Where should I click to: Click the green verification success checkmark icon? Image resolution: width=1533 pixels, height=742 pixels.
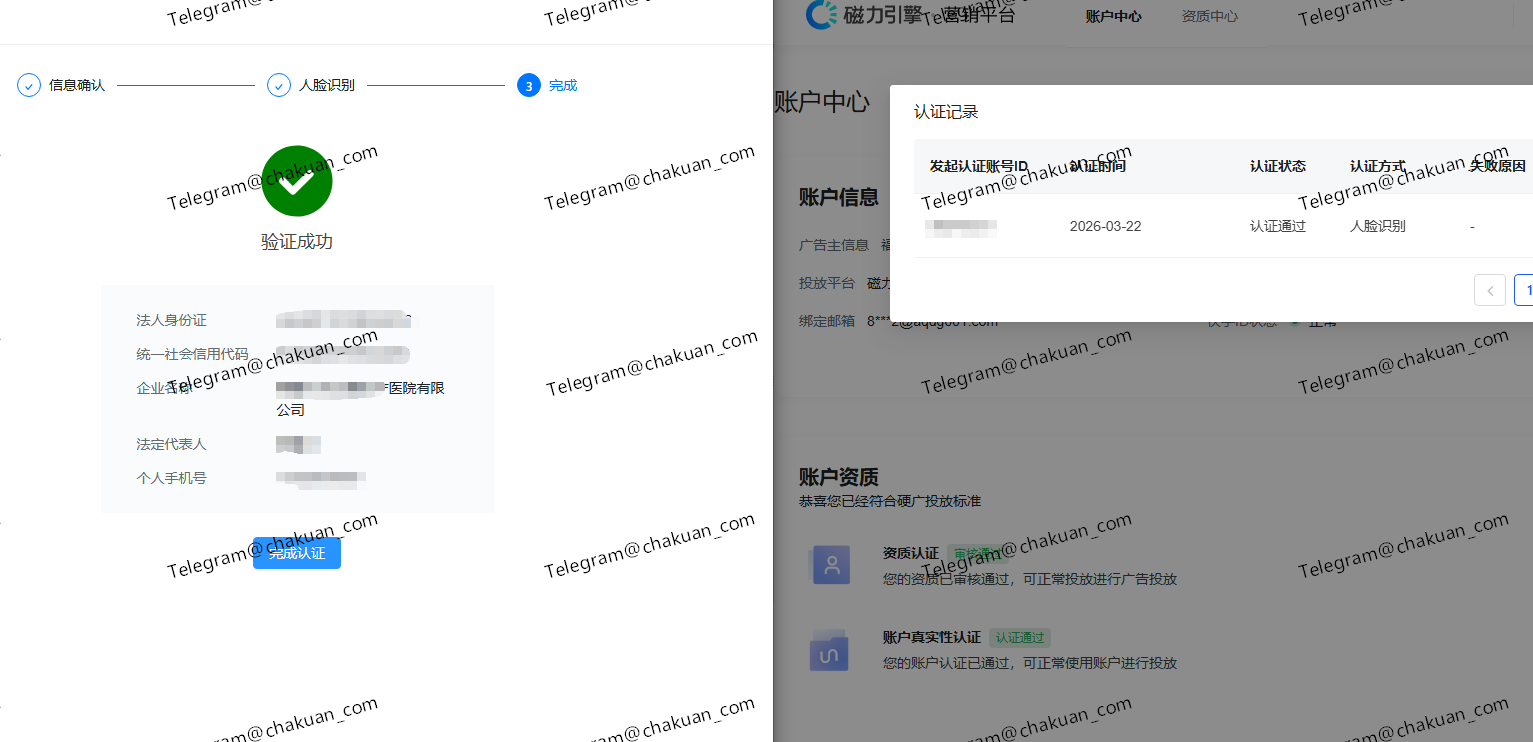pyautogui.click(x=297, y=181)
